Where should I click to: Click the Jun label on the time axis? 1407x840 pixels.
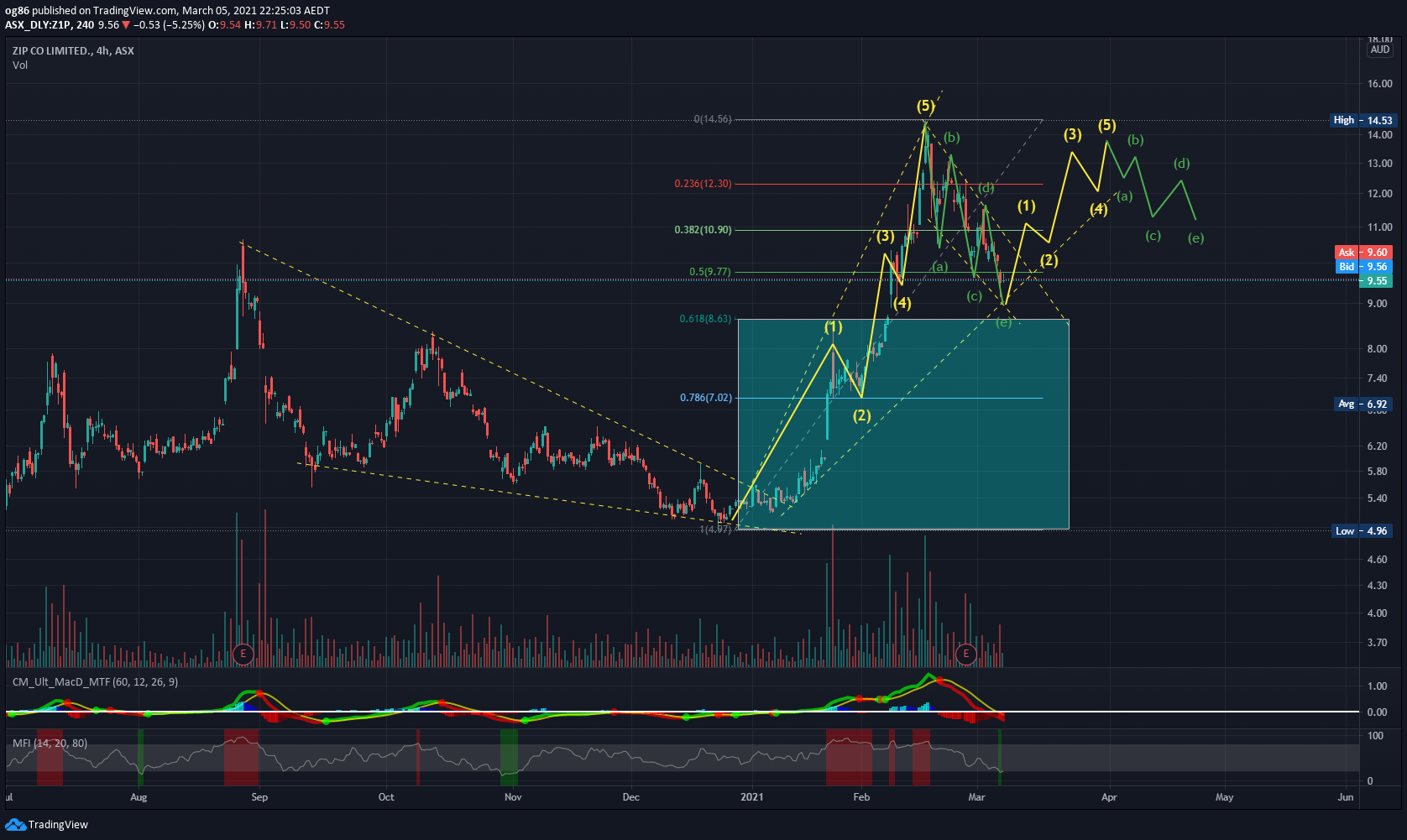click(1346, 796)
